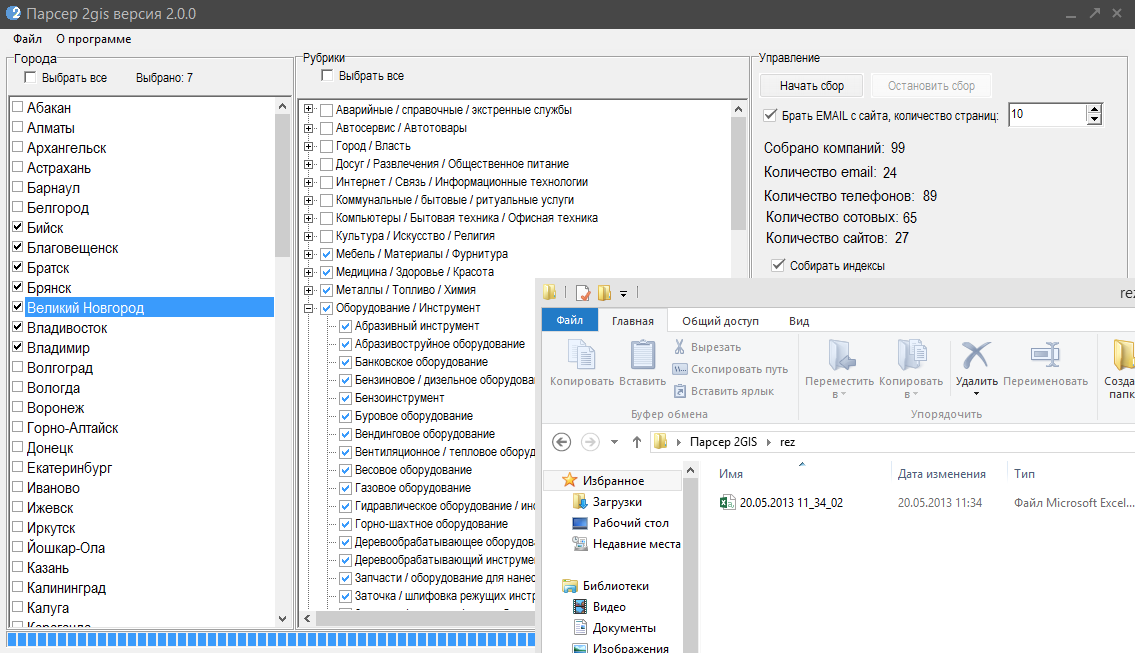Expand the 'Город / Власть' rubric node
The width and height of the screenshot is (1135, 653).
pos(309,146)
